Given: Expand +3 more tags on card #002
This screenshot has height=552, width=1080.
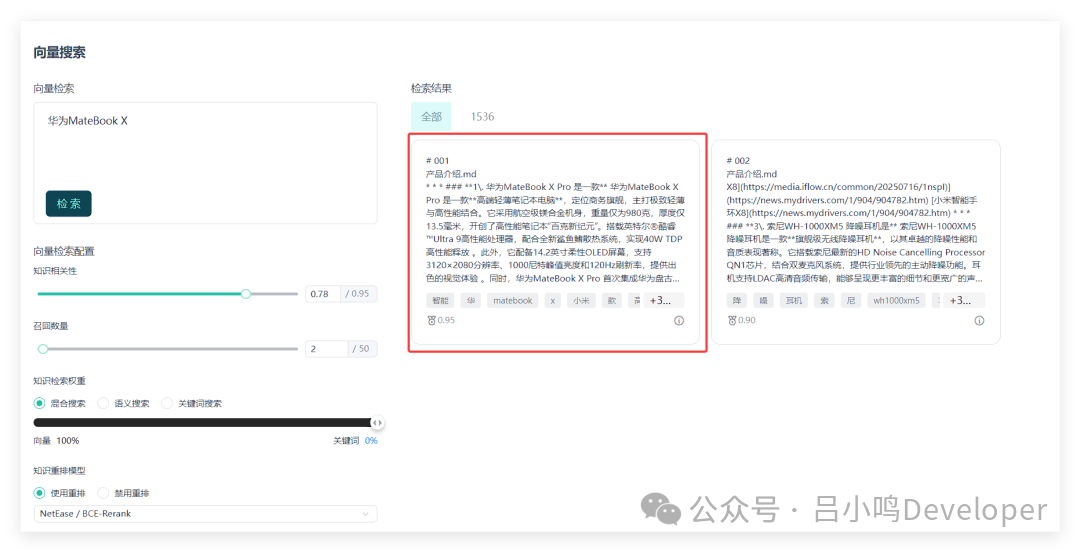Looking at the screenshot, I should pyautogui.click(x=962, y=300).
